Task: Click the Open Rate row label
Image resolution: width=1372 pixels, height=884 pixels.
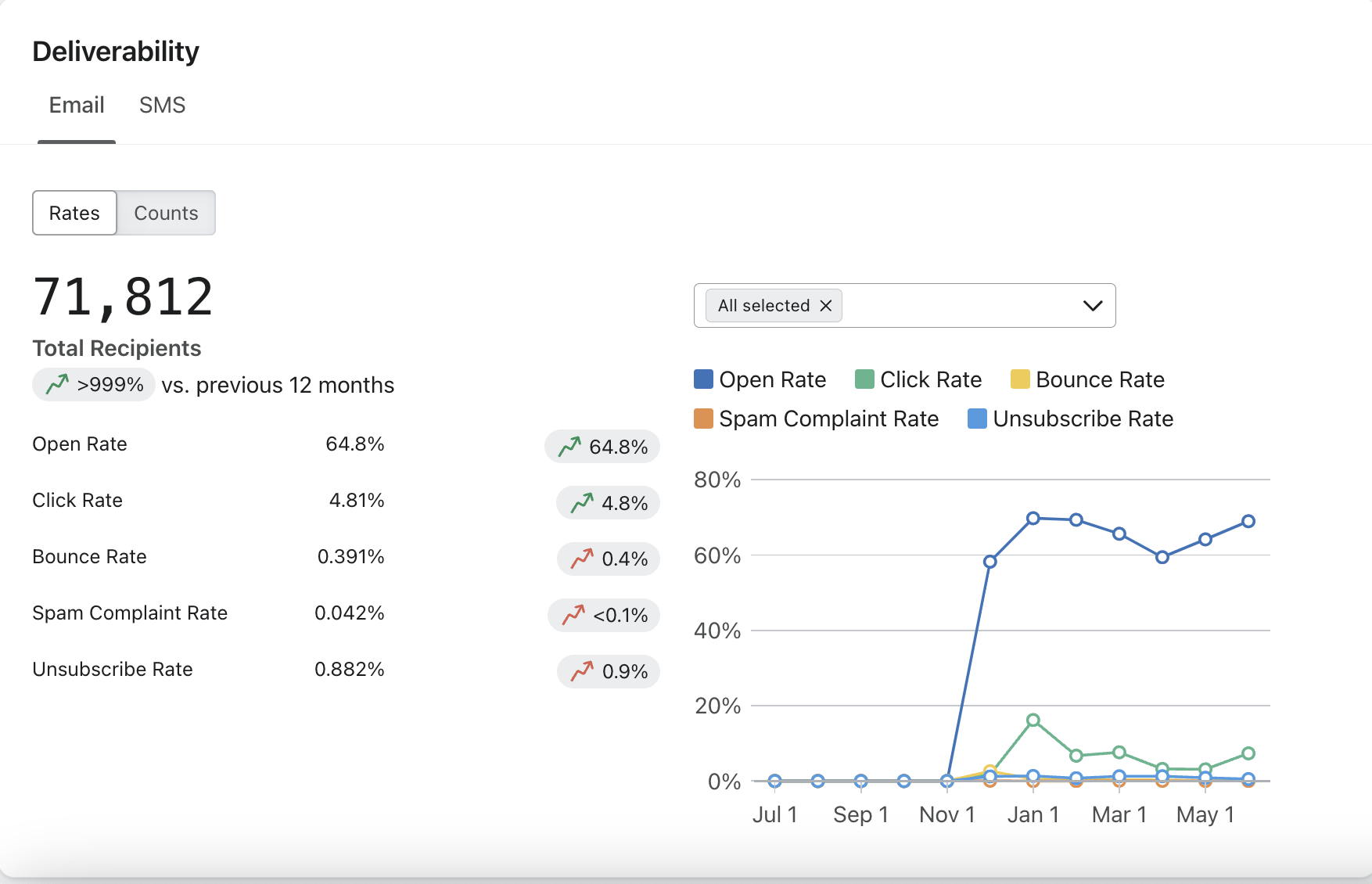Action: (80, 444)
